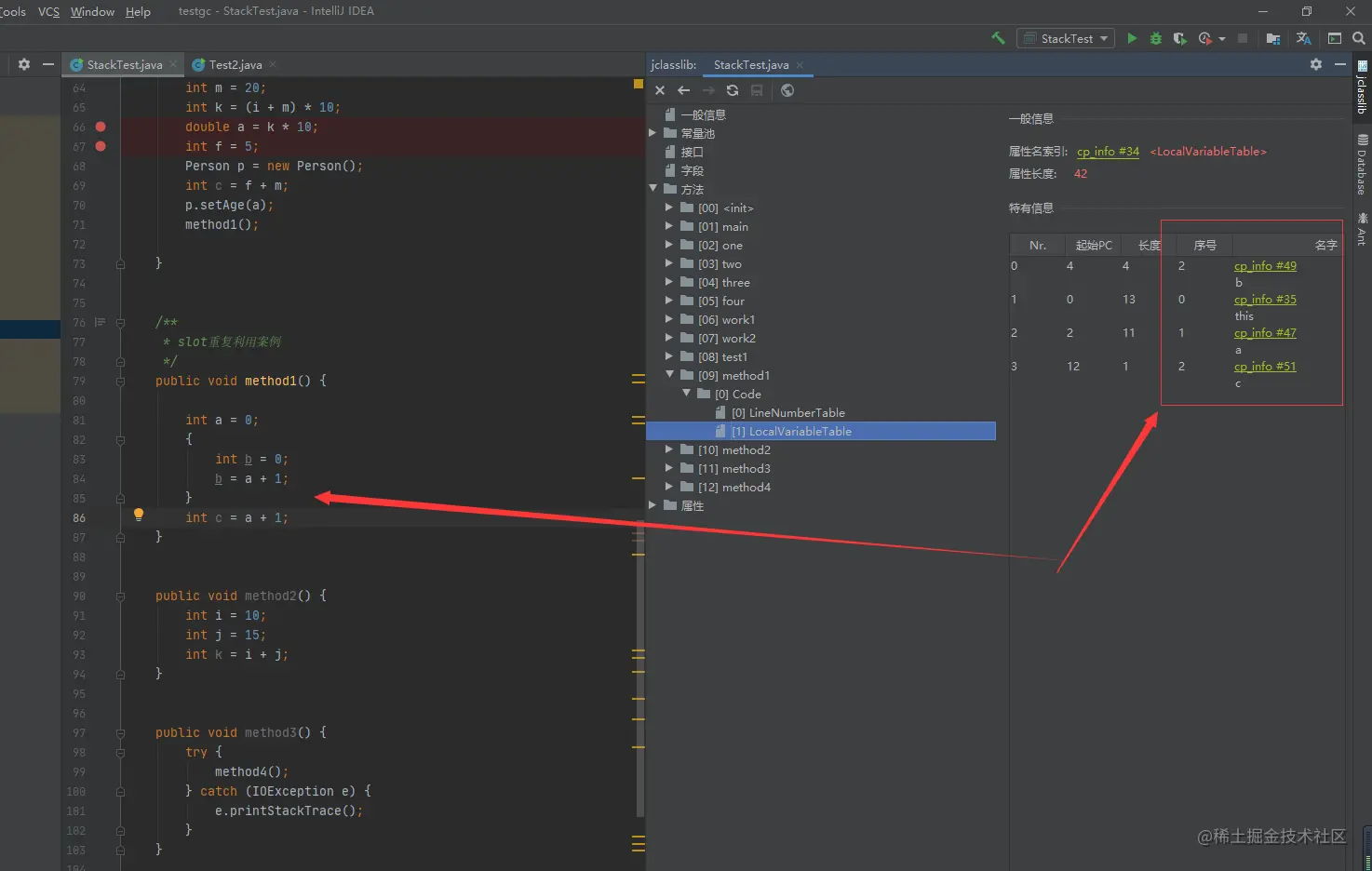Select the 接口 tree item
The height and width of the screenshot is (871, 1372).
click(692, 152)
